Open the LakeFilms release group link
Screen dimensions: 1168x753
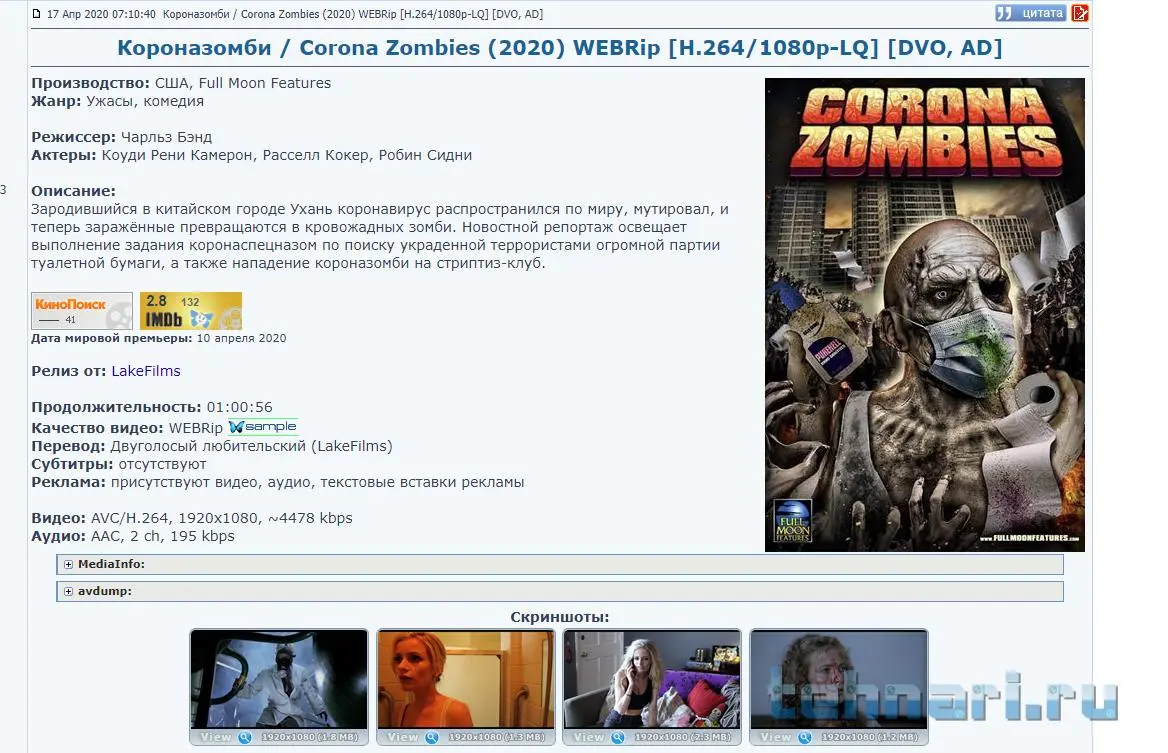pos(146,371)
